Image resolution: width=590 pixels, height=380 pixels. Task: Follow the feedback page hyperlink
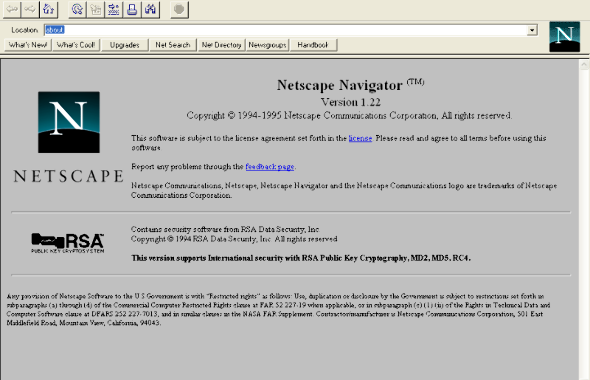coord(270,166)
